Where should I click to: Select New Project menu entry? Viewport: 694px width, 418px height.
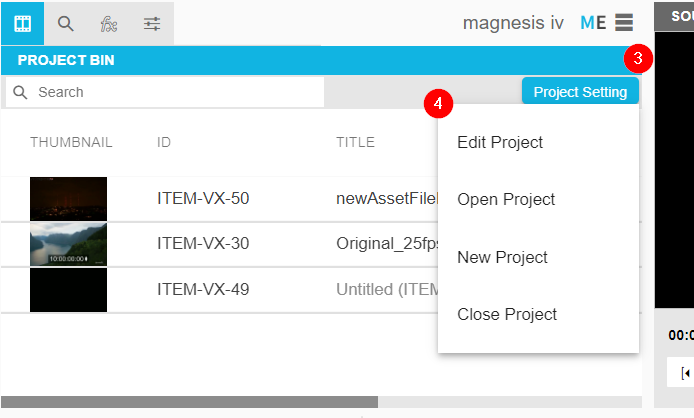pos(502,257)
